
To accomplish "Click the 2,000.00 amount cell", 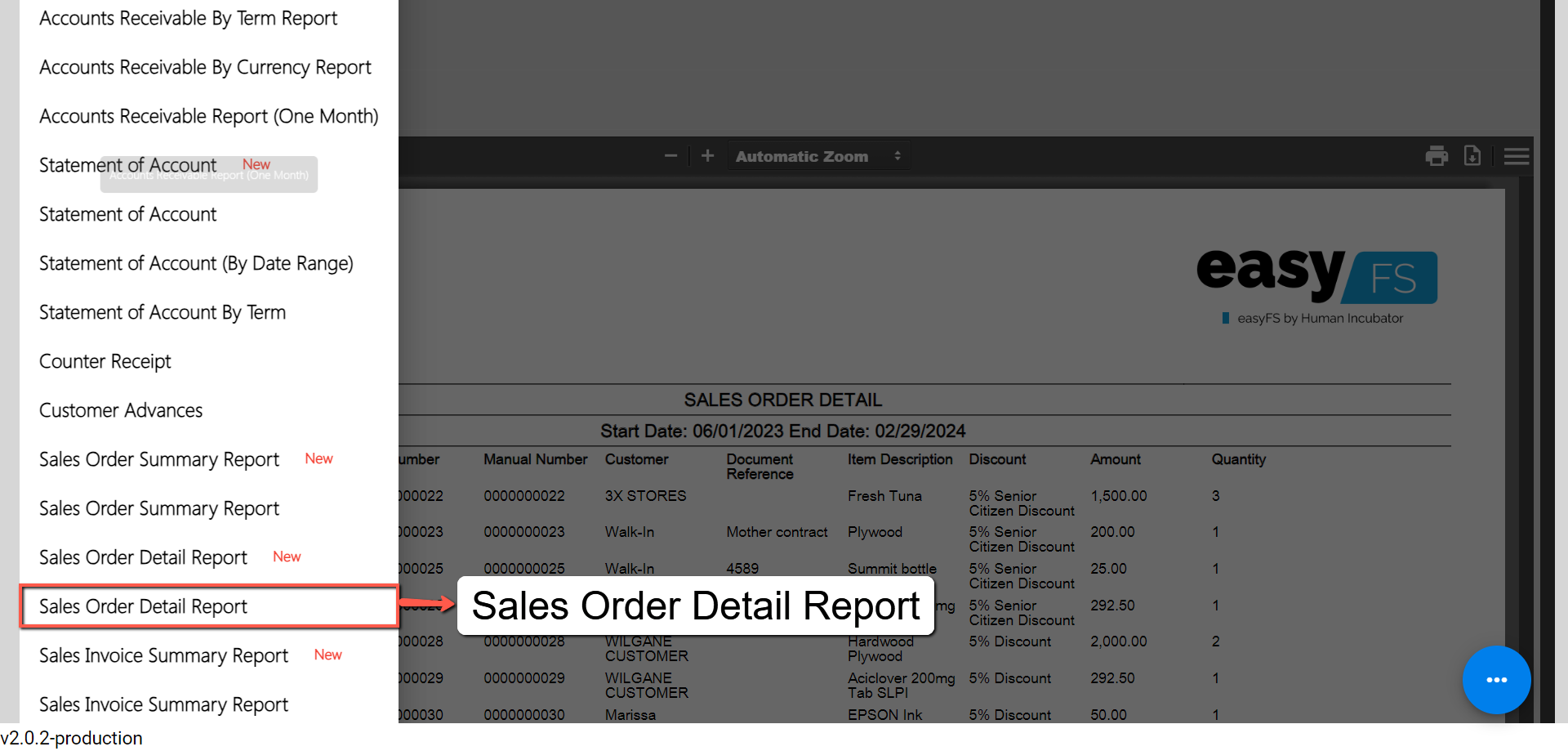I will point(1118,641).
